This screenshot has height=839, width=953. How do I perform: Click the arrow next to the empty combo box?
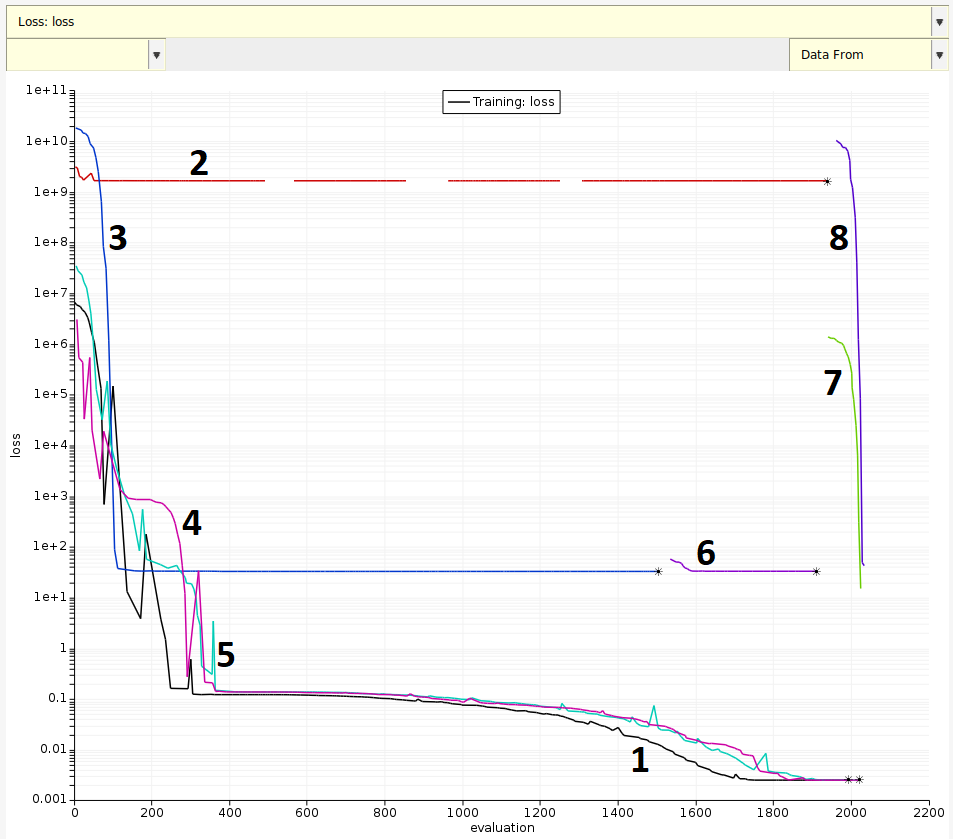click(x=157, y=54)
